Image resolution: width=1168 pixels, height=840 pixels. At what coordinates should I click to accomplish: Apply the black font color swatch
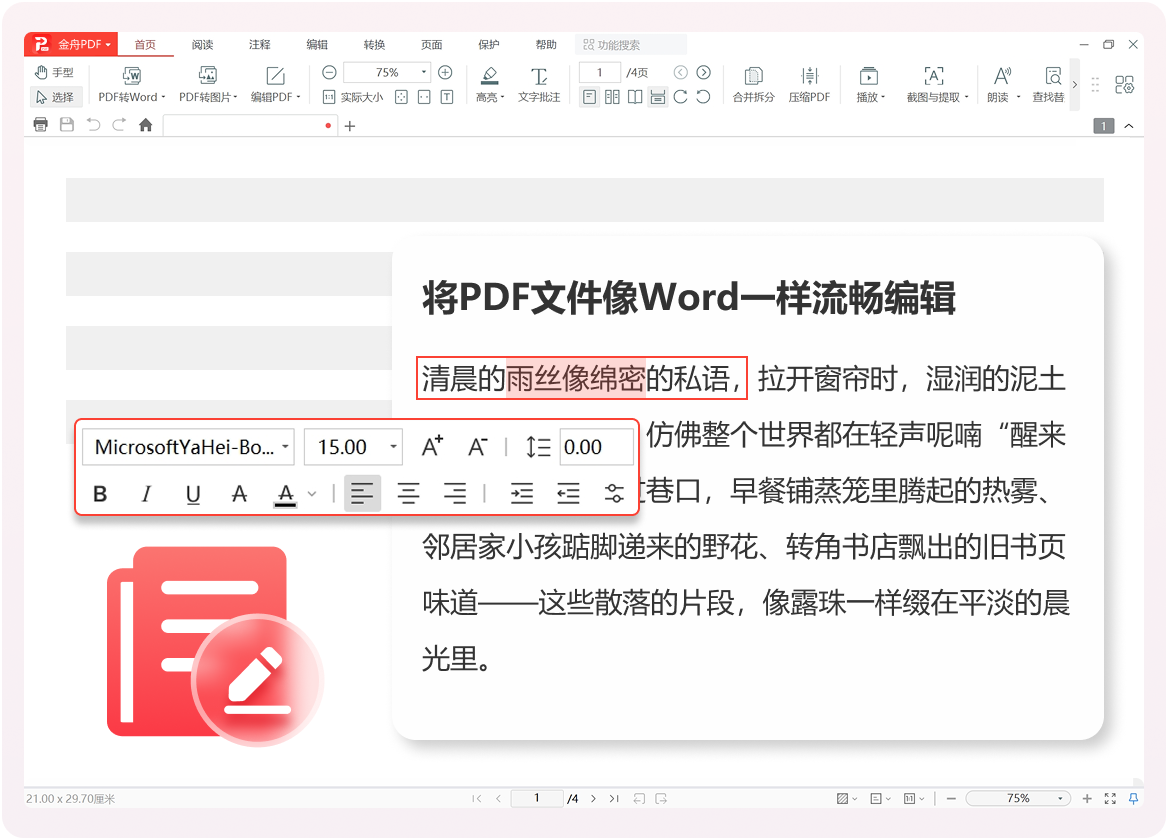[285, 494]
